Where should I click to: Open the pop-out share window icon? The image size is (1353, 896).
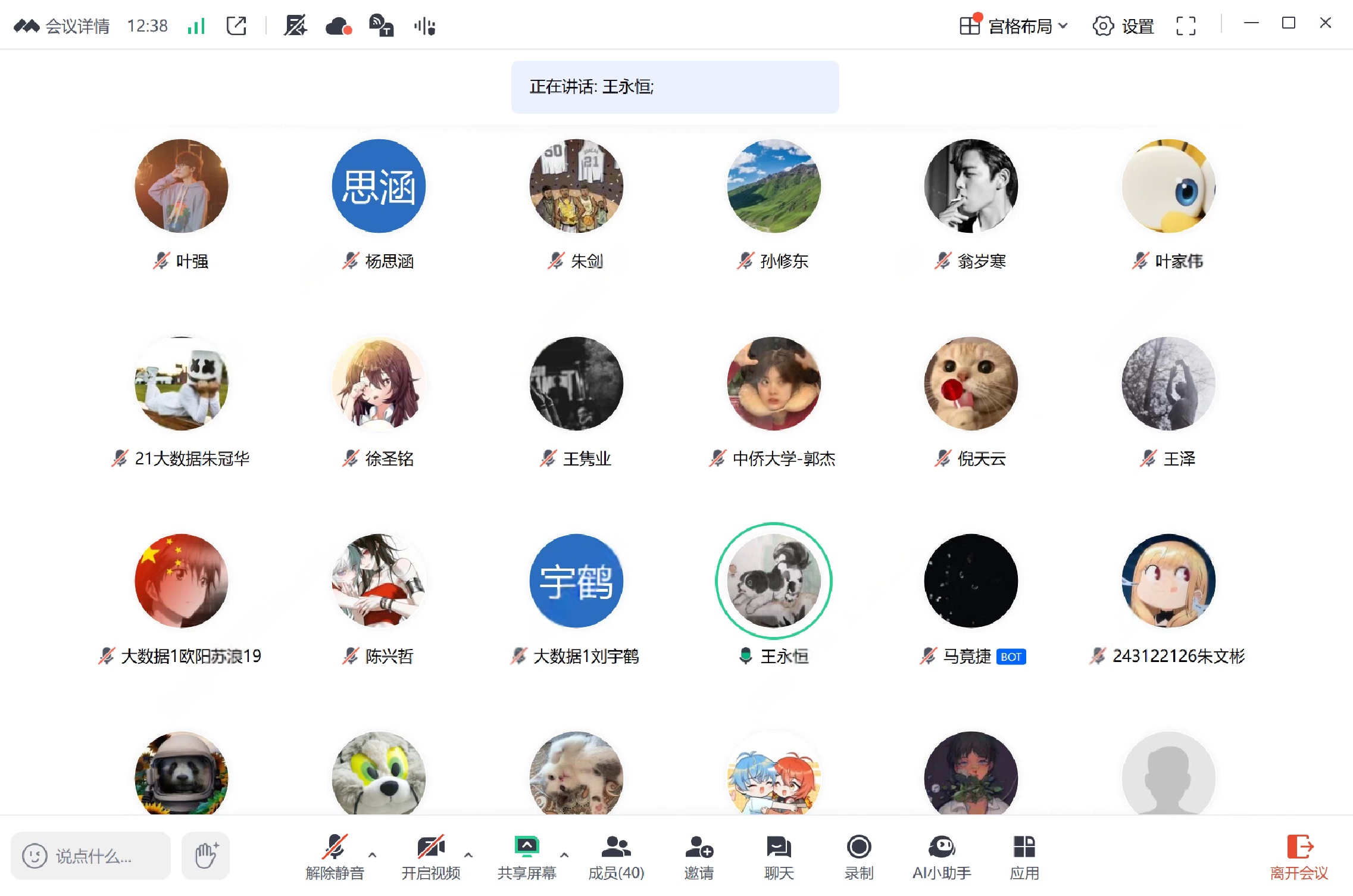click(x=236, y=26)
